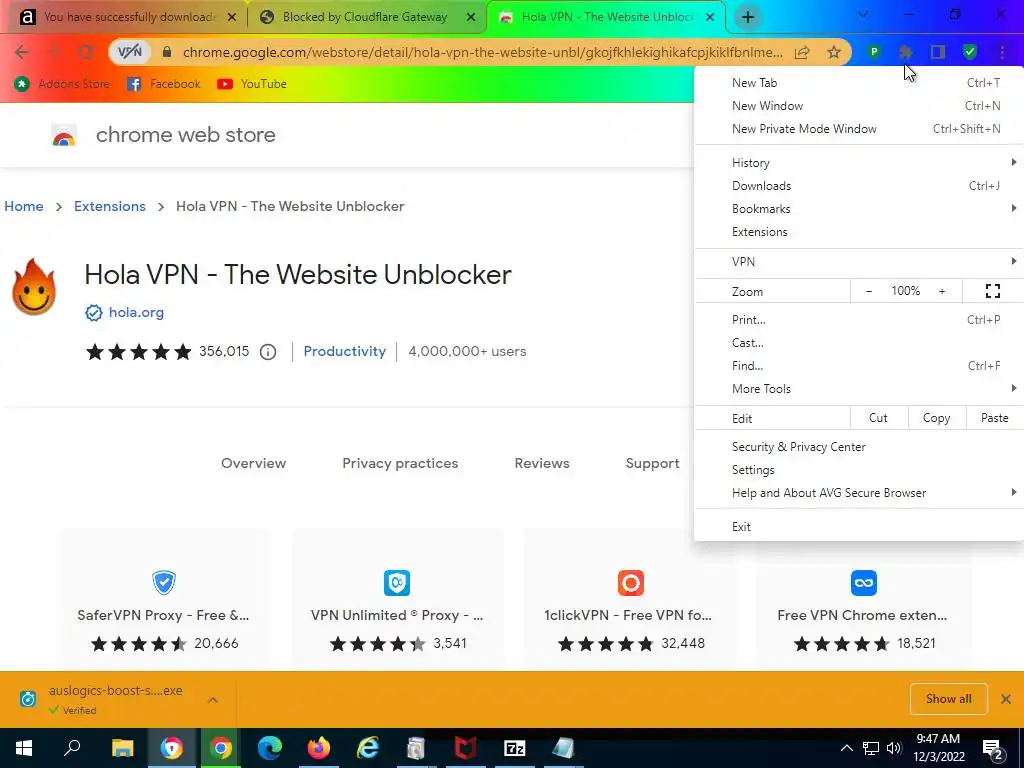
Task: Expand the Bookmarks submenu
Action: pyautogui.click(x=858, y=209)
